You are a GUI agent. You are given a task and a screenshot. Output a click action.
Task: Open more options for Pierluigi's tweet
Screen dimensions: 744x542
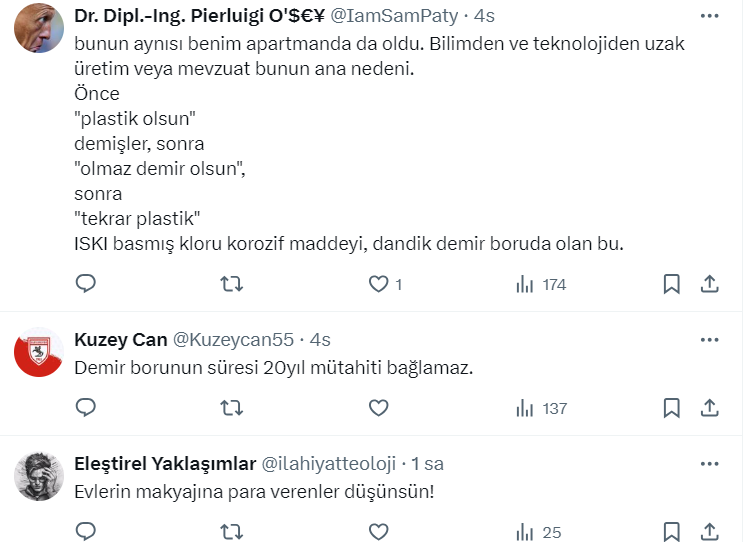point(709,16)
